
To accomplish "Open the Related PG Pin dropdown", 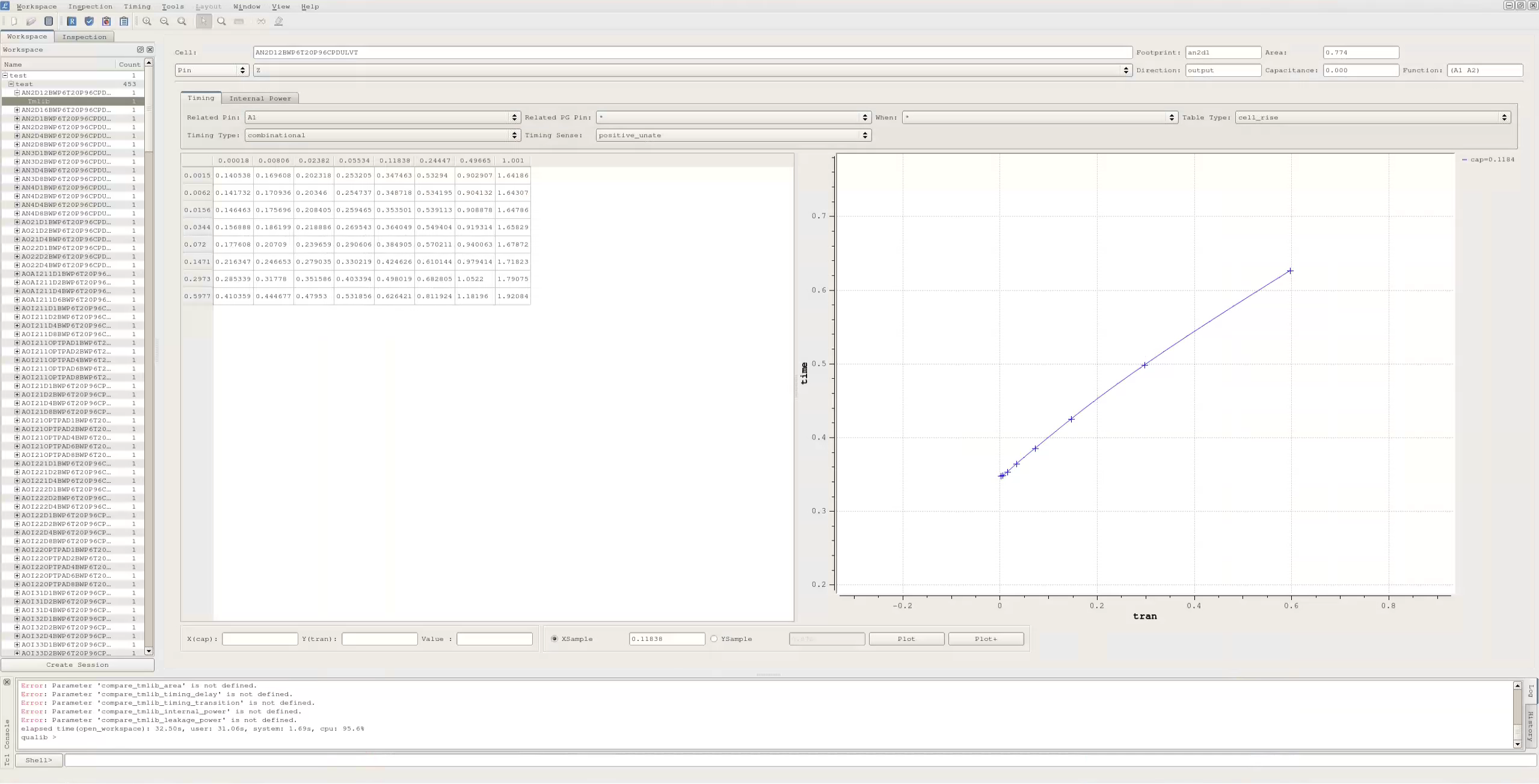I will point(734,117).
